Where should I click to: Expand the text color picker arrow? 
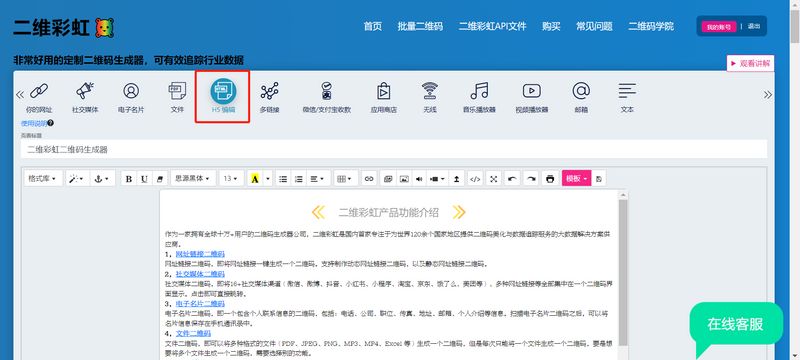click(268, 178)
